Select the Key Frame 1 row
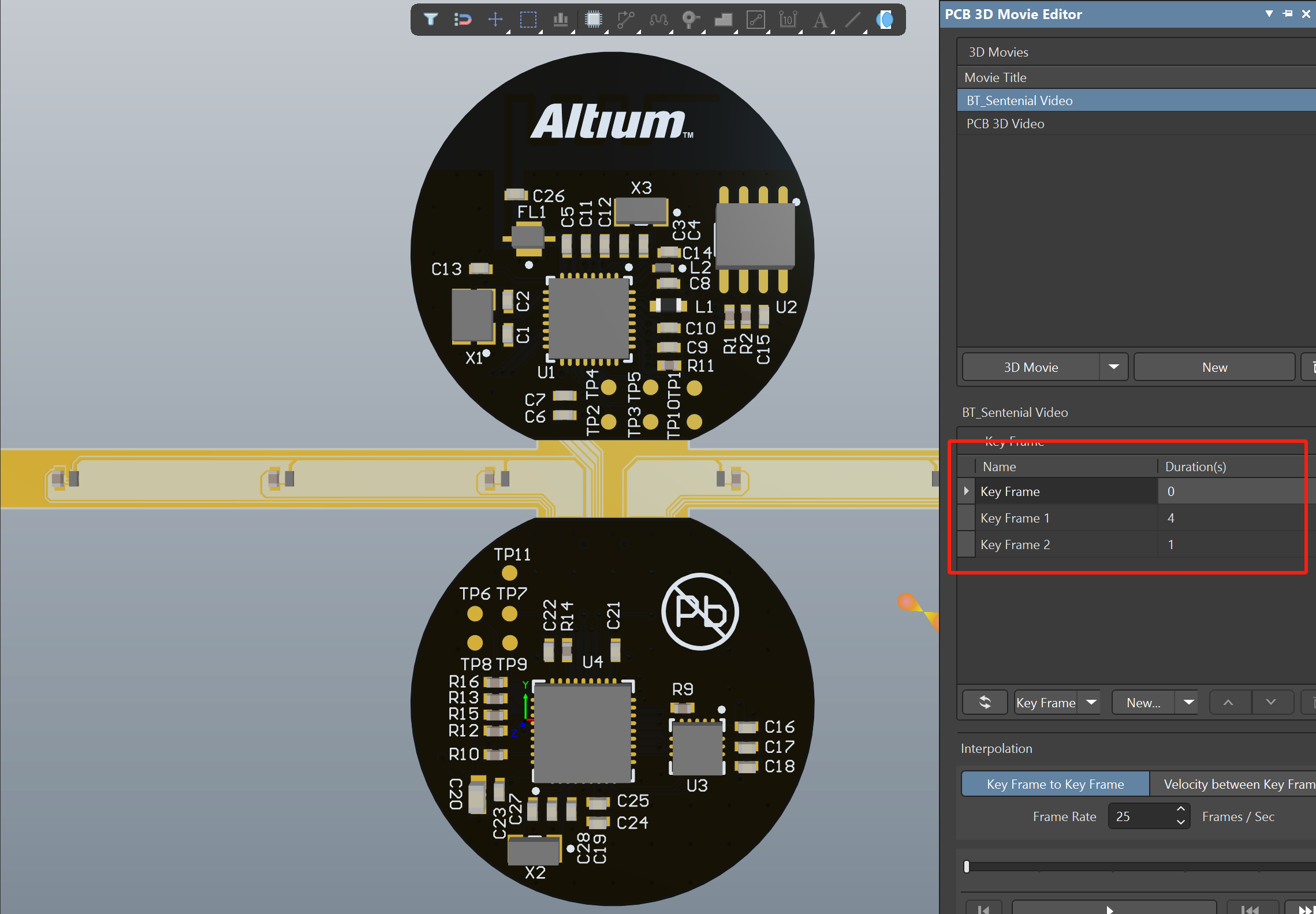The image size is (1316, 914). [1015, 518]
